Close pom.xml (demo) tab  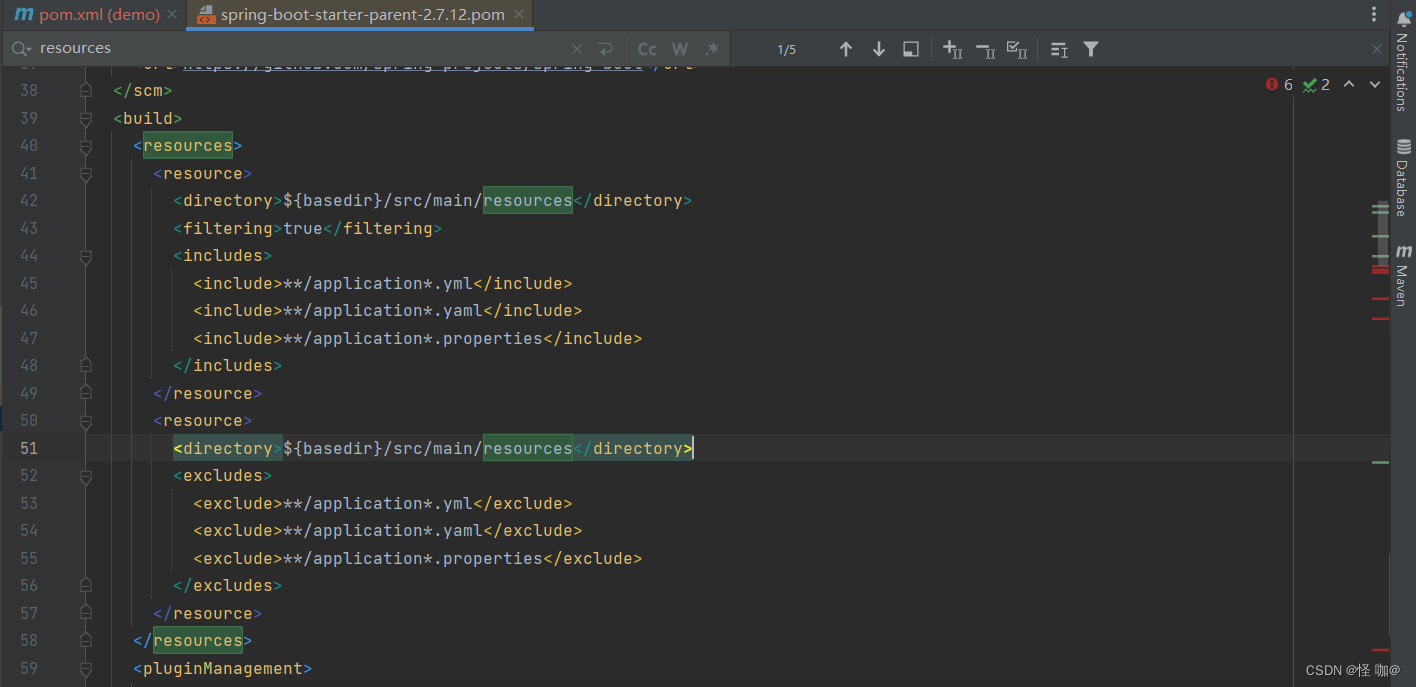click(173, 15)
